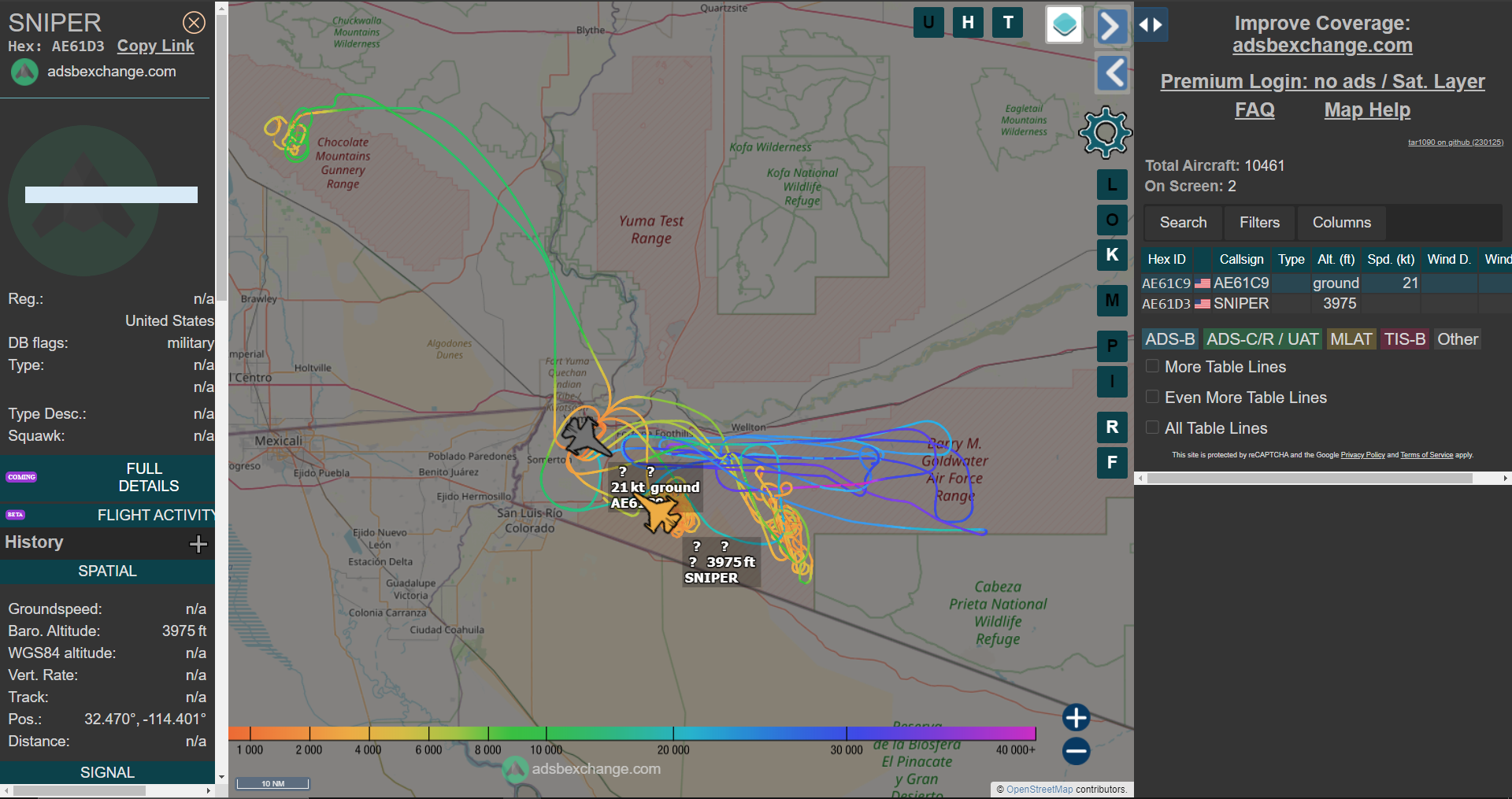Open the FAQ link
Image resolution: width=1512 pixels, height=799 pixels.
[x=1254, y=109]
